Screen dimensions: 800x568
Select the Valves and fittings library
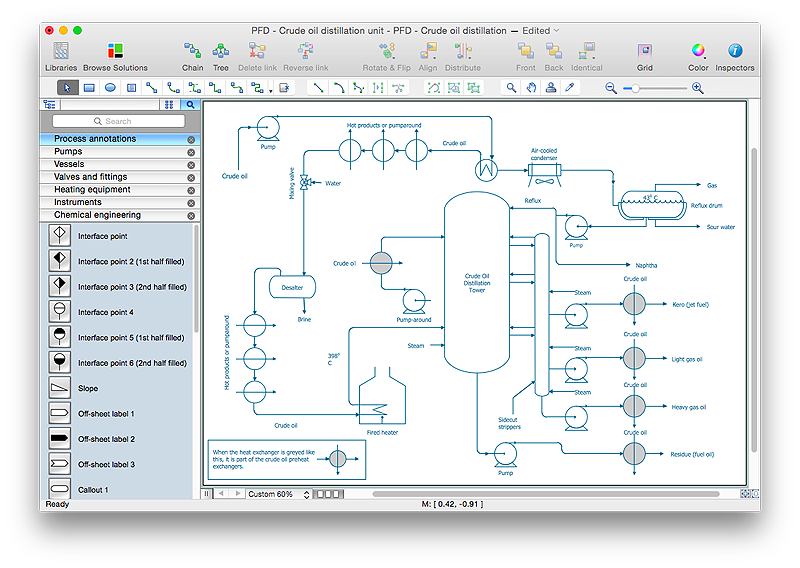[x=90, y=177]
